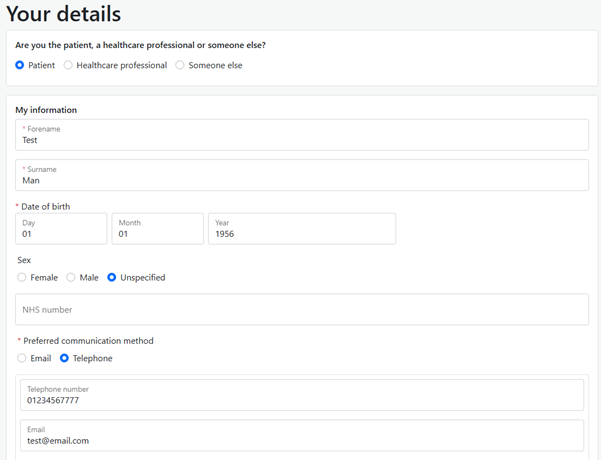Image resolution: width=601 pixels, height=460 pixels.
Task: Select the Someone else radio option
Action: pos(180,65)
